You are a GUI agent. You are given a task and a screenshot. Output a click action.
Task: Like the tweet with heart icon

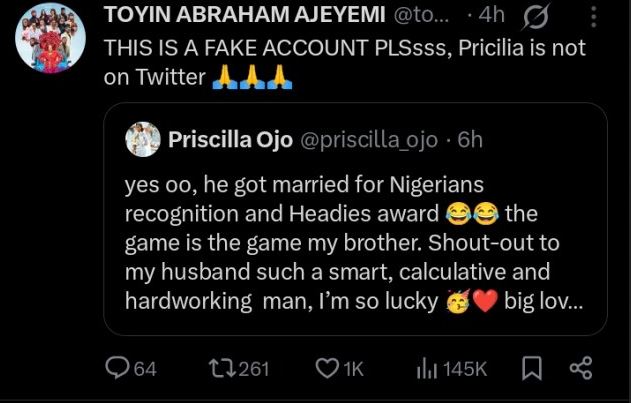(327, 369)
